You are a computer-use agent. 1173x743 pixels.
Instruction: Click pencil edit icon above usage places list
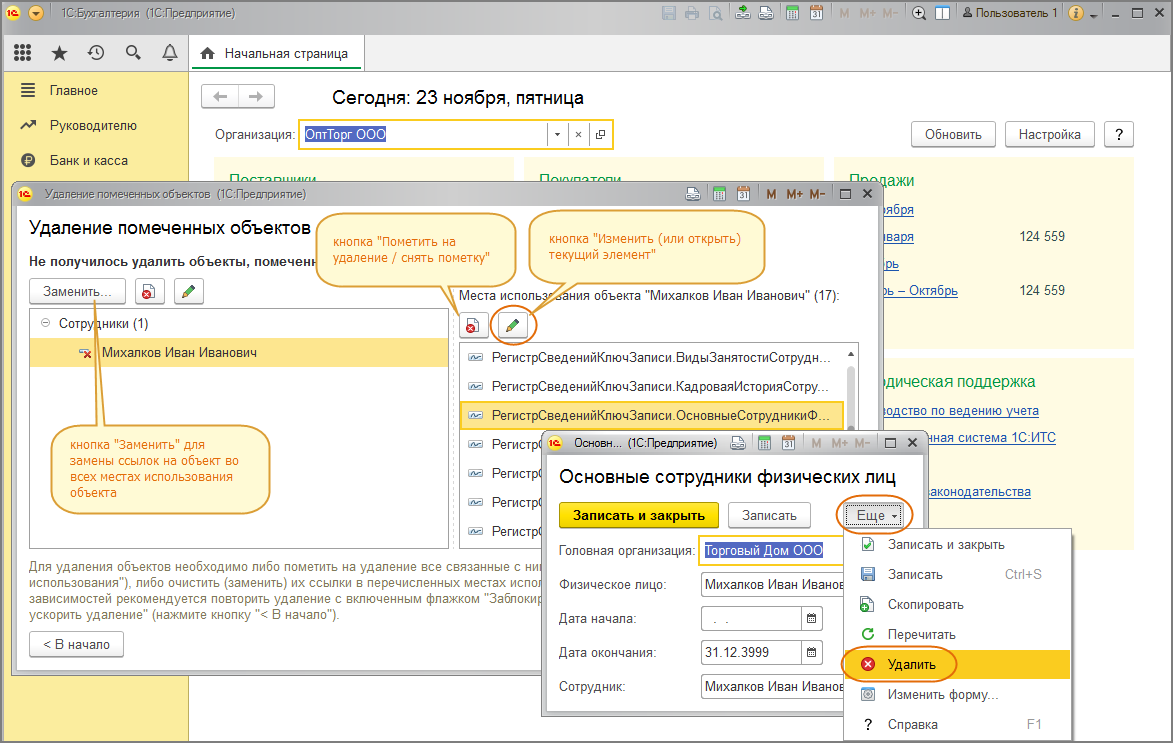click(x=512, y=325)
